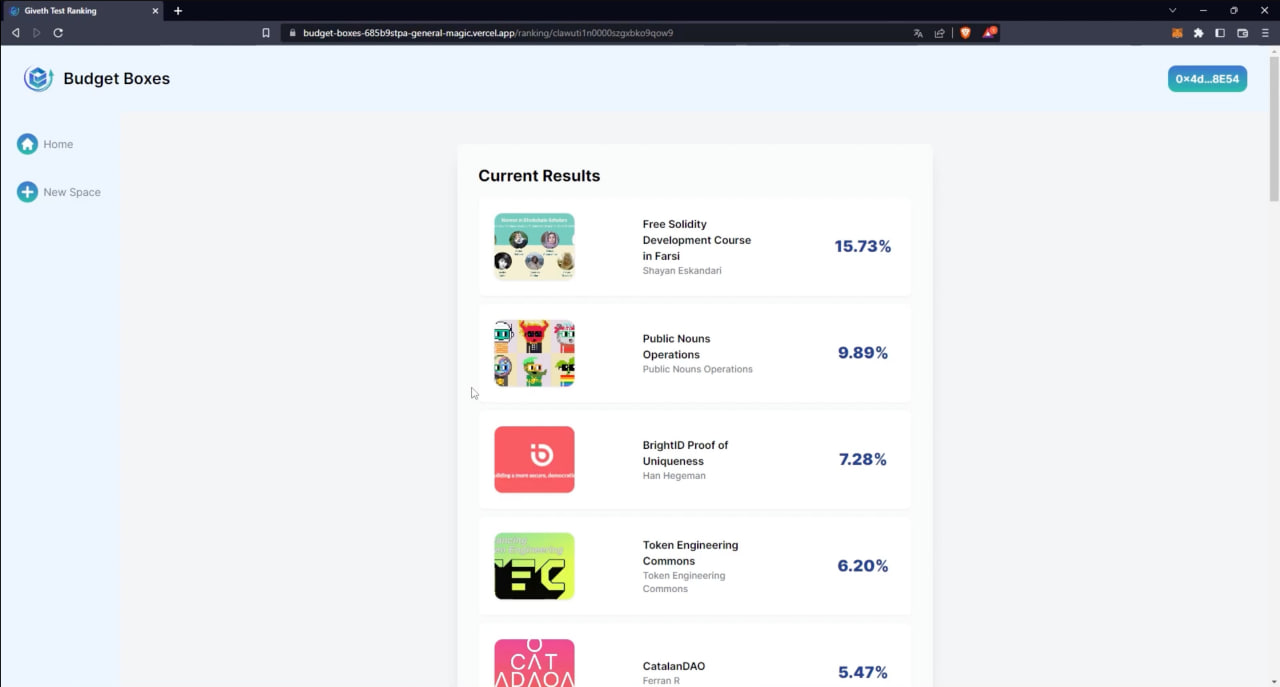The height and width of the screenshot is (687, 1280).
Task: Click the author name Han Hegeman
Action: click(x=674, y=476)
